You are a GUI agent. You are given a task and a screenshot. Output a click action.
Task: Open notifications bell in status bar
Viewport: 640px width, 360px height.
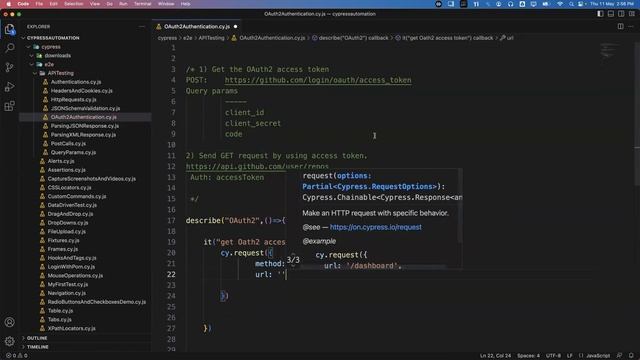click(x=631, y=356)
